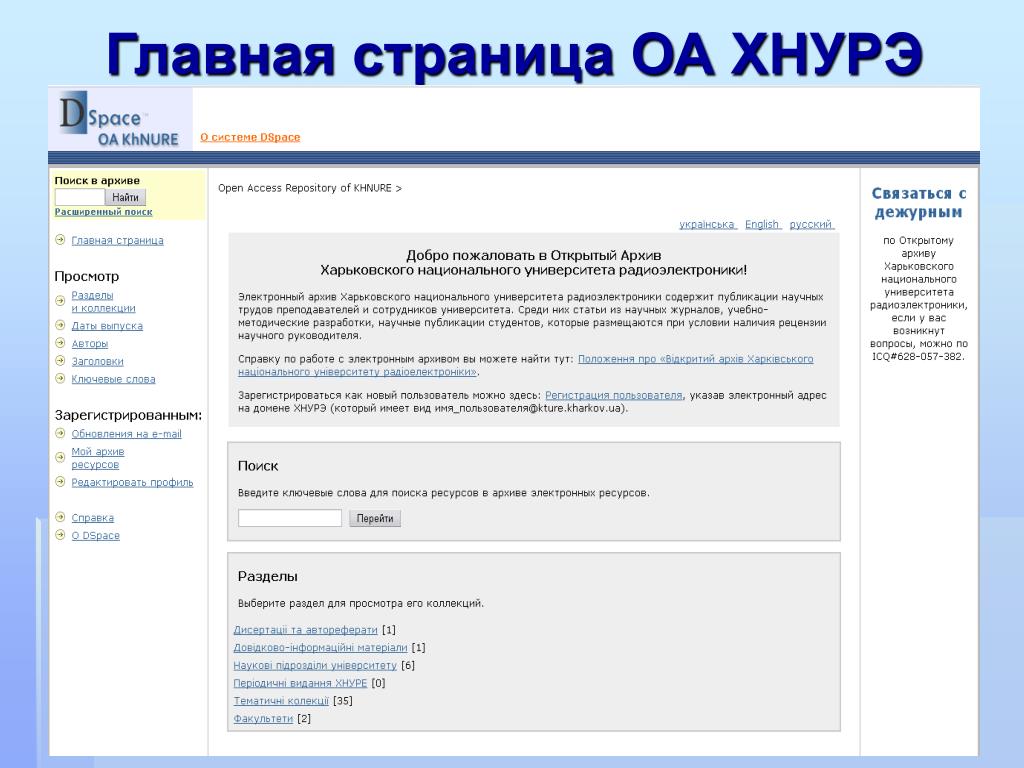
Task: Open 'Дисертації та автореферати' section
Action: (306, 630)
